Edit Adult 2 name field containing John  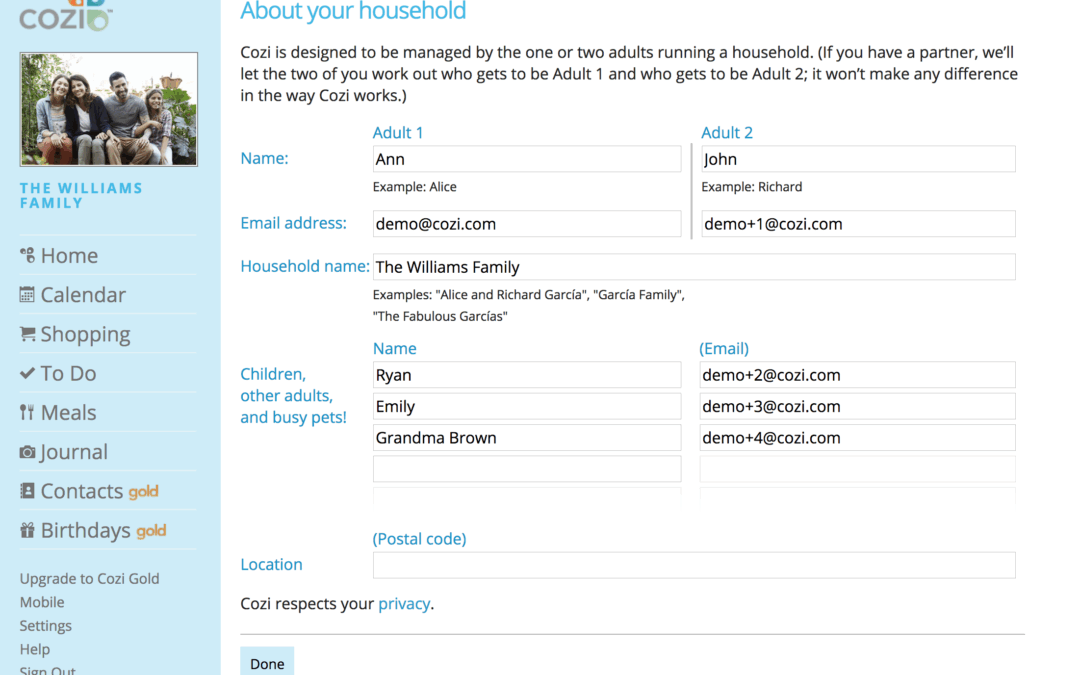[858, 159]
